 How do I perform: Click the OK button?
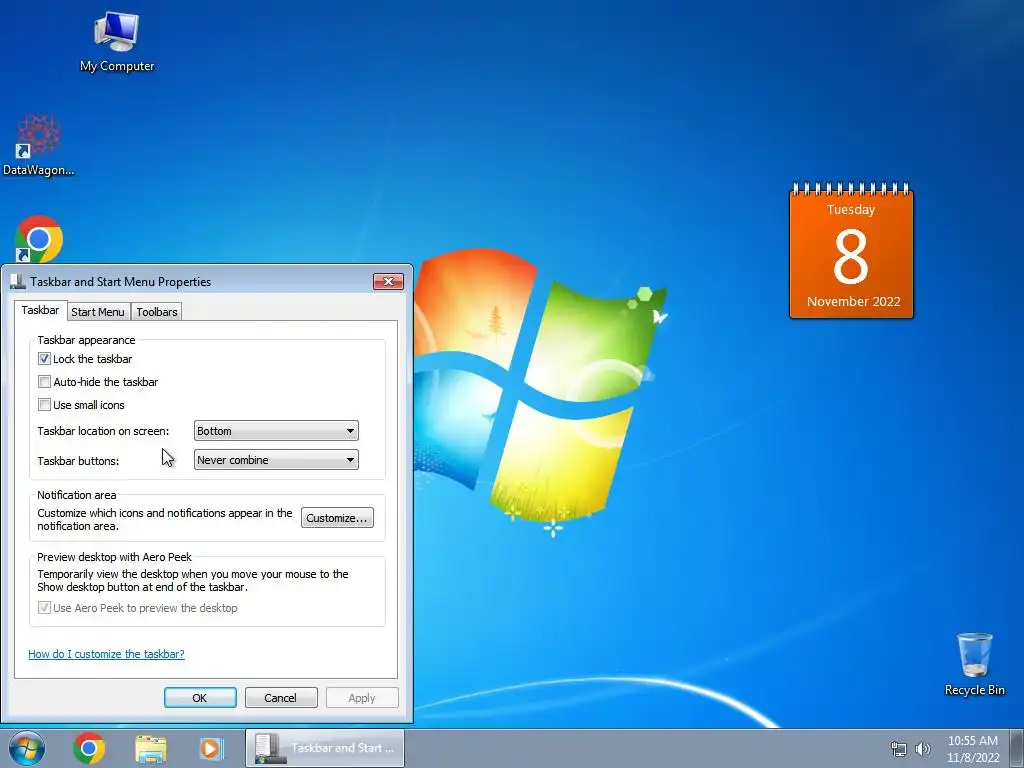coord(200,697)
